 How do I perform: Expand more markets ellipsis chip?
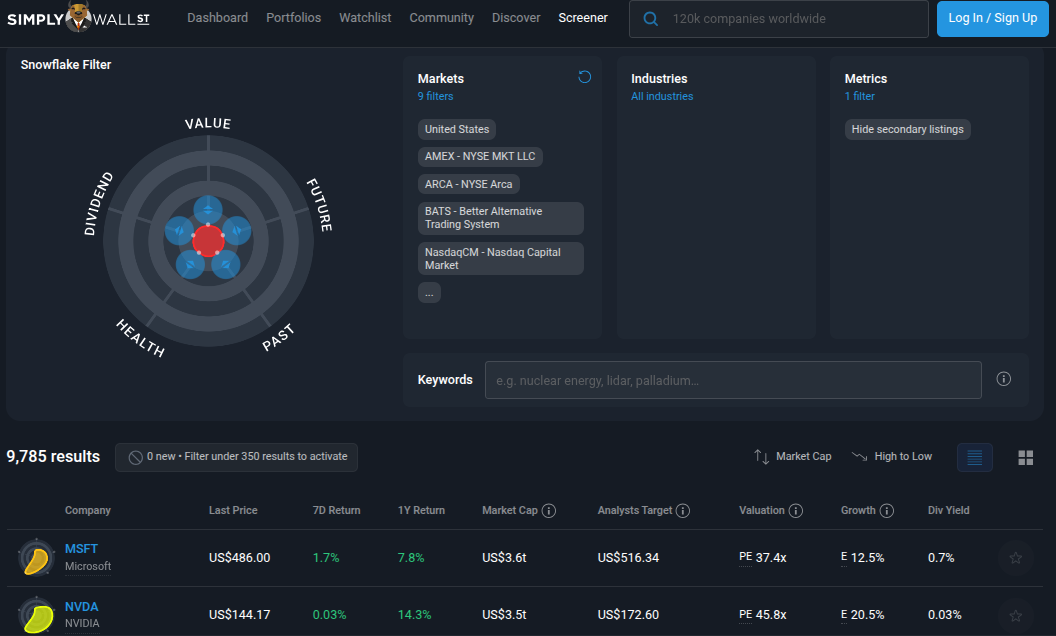click(429, 292)
